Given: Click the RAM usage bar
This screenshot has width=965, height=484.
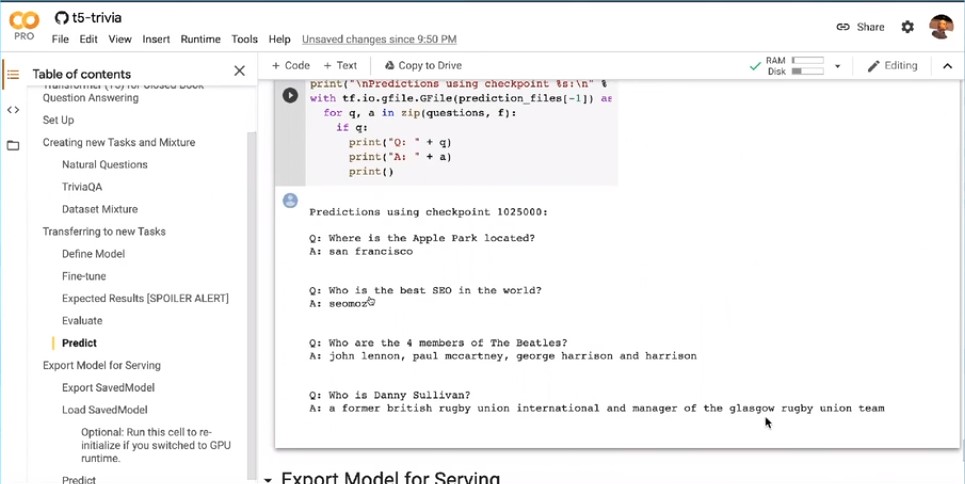Looking at the screenshot, I should 807,61.
